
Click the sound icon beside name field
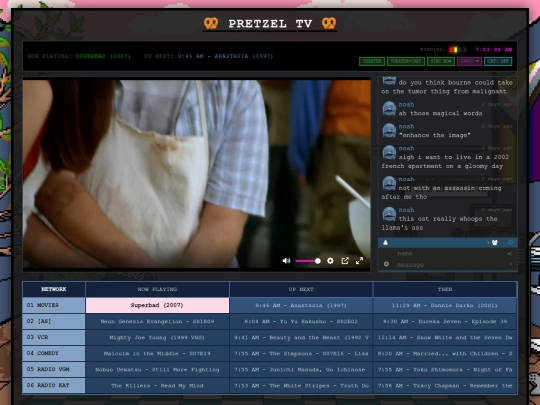coord(509,254)
